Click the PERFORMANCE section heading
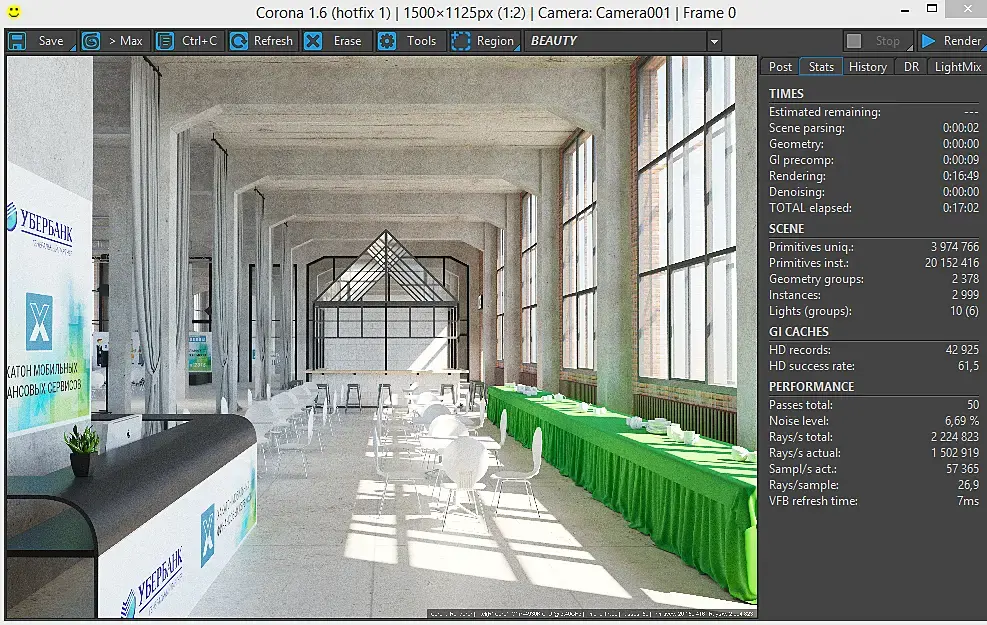This screenshot has width=987, height=625. [x=811, y=386]
